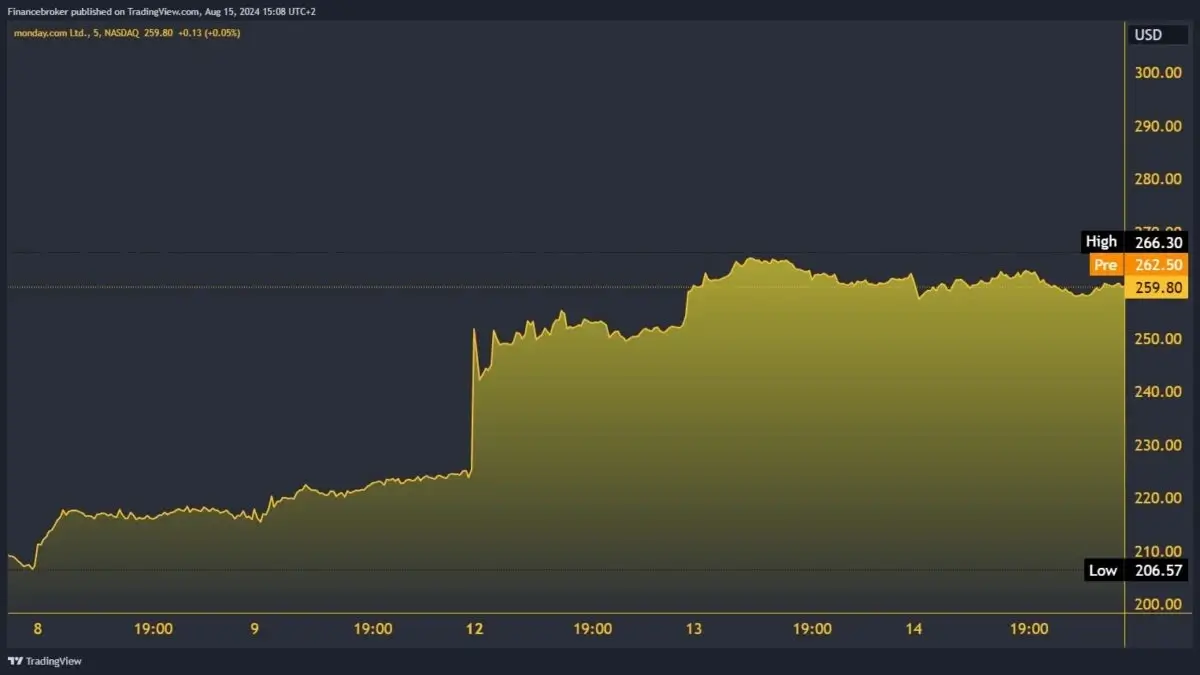Open the TradingView link at bottom left
Image resolution: width=1200 pixels, height=675 pixels.
(x=52, y=661)
